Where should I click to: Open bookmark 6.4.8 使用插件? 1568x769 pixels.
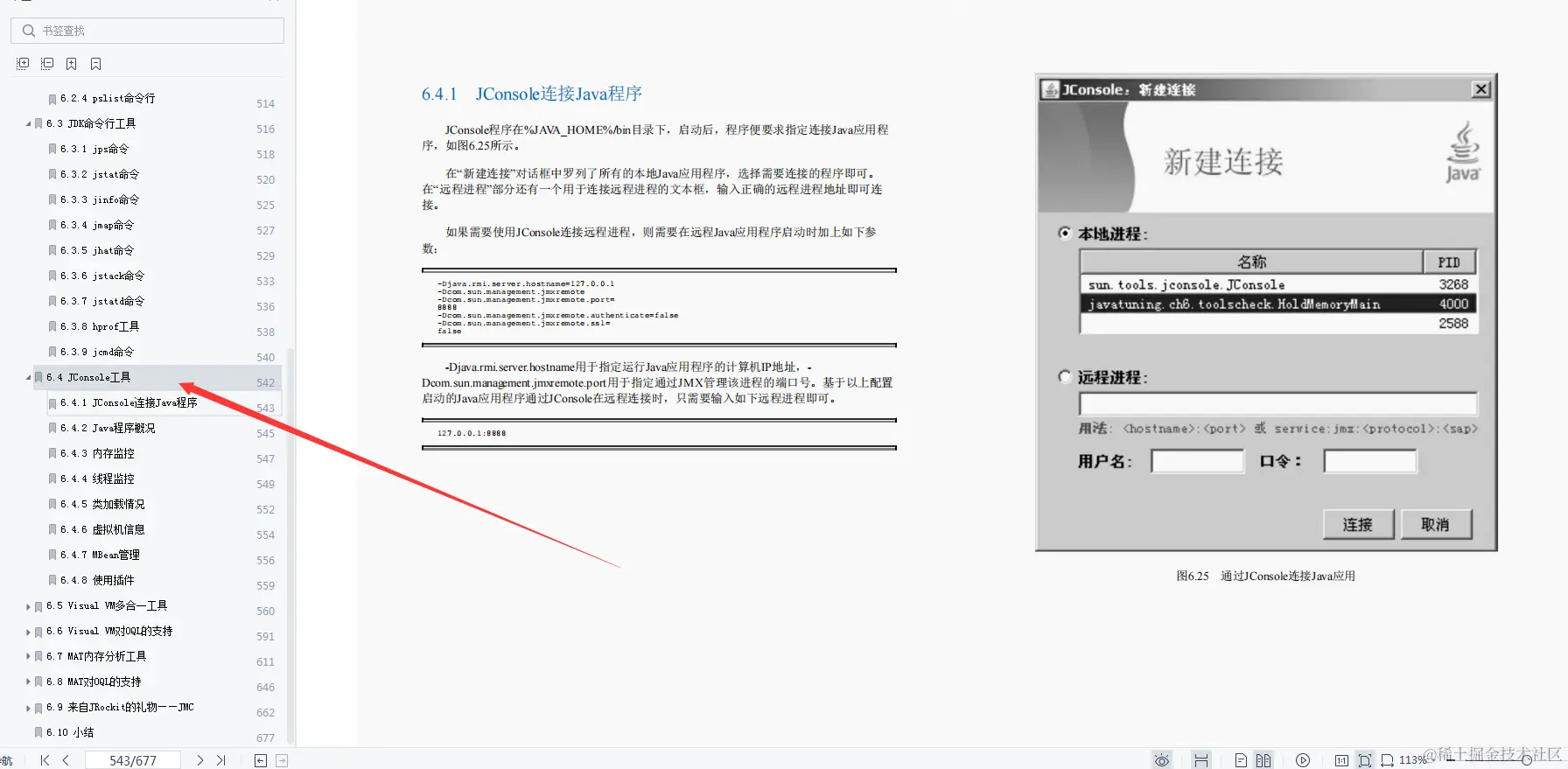point(97,580)
